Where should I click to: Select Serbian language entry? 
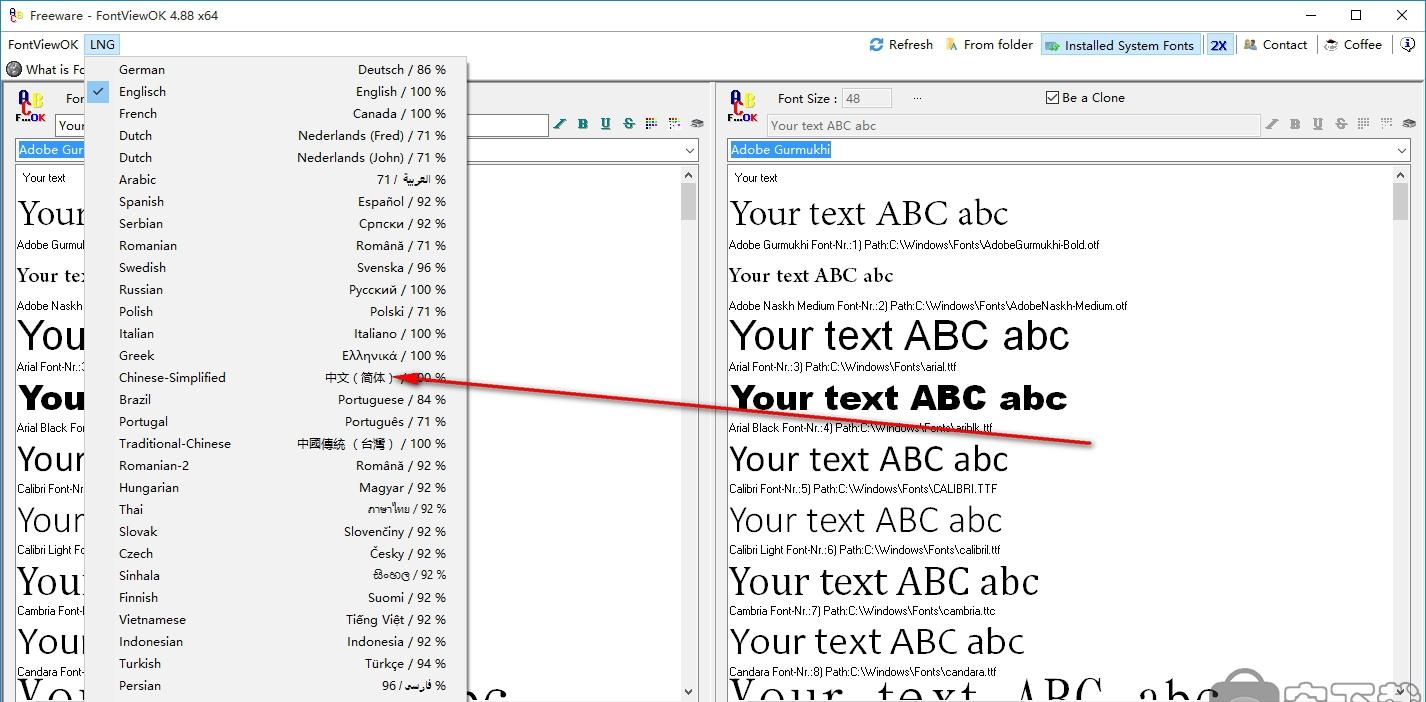(x=276, y=224)
